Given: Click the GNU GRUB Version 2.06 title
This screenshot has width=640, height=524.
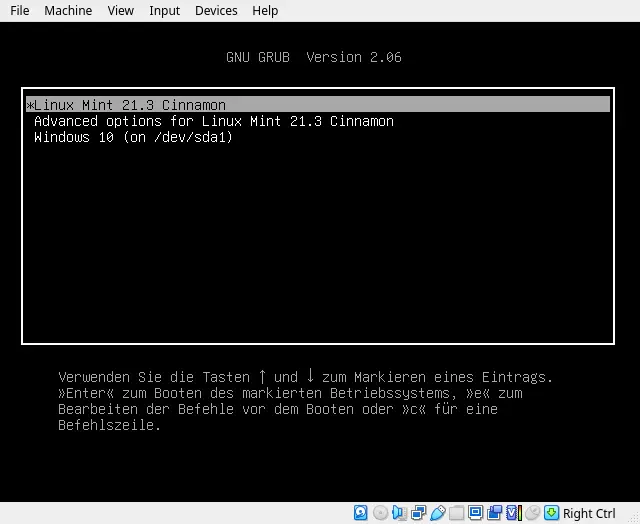Looking at the screenshot, I should 314,57.
